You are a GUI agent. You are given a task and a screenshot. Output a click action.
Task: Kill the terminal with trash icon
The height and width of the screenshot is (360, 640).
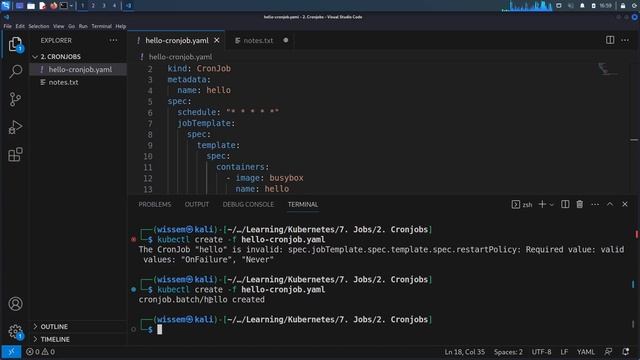580,204
